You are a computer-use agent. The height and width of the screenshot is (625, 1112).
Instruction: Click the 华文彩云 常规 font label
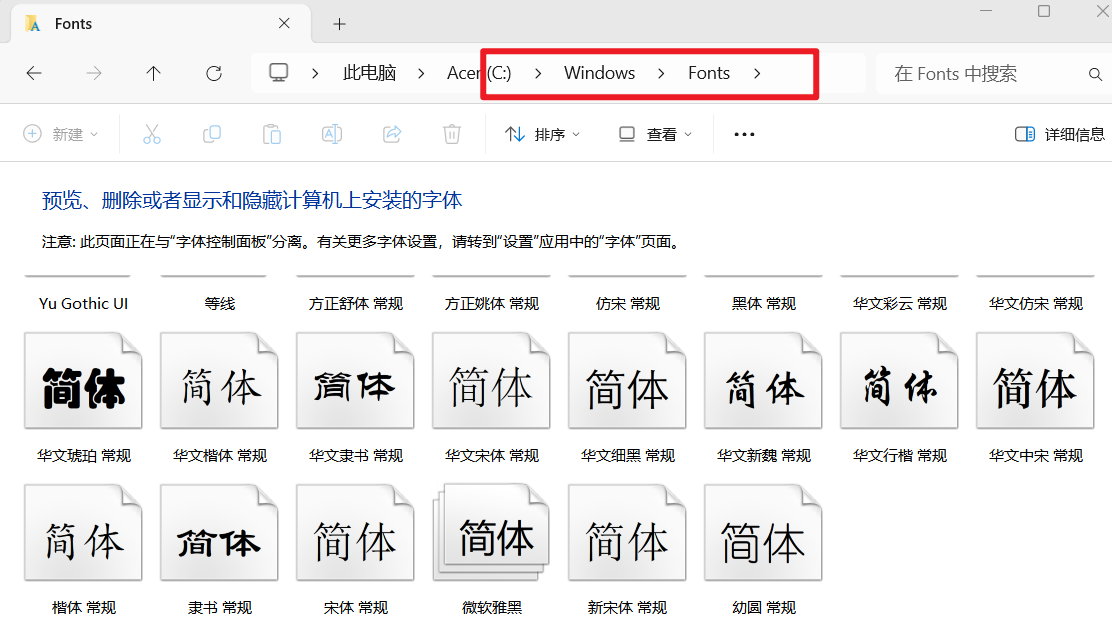pos(900,304)
